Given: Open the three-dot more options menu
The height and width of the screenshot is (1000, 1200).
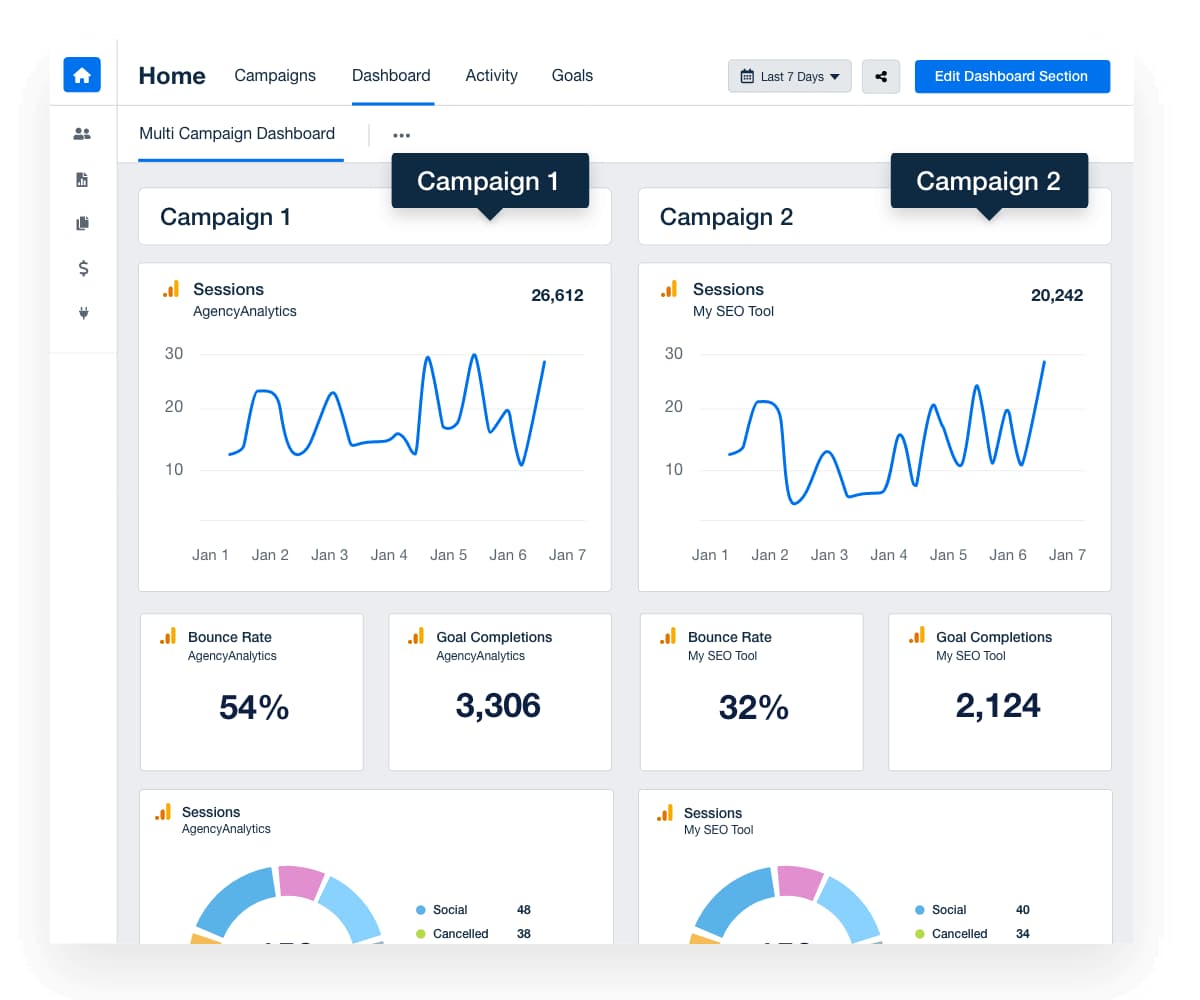Looking at the screenshot, I should tap(401, 136).
